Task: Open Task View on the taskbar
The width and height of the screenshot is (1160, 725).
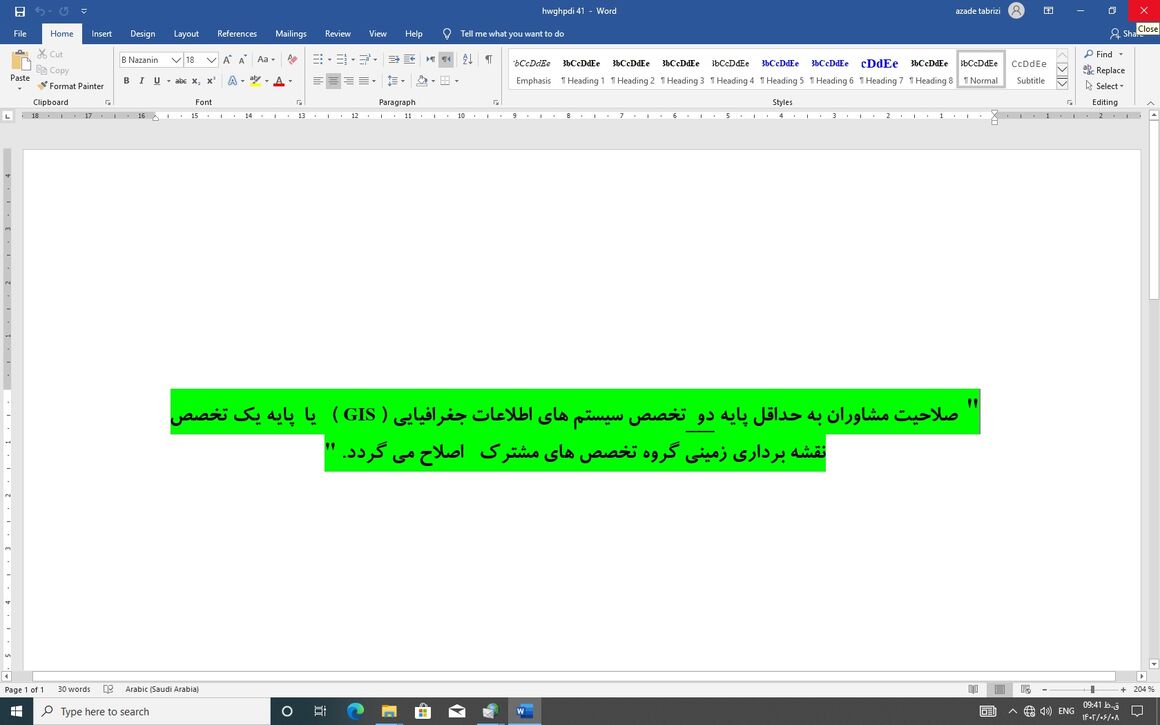Action: coord(320,712)
